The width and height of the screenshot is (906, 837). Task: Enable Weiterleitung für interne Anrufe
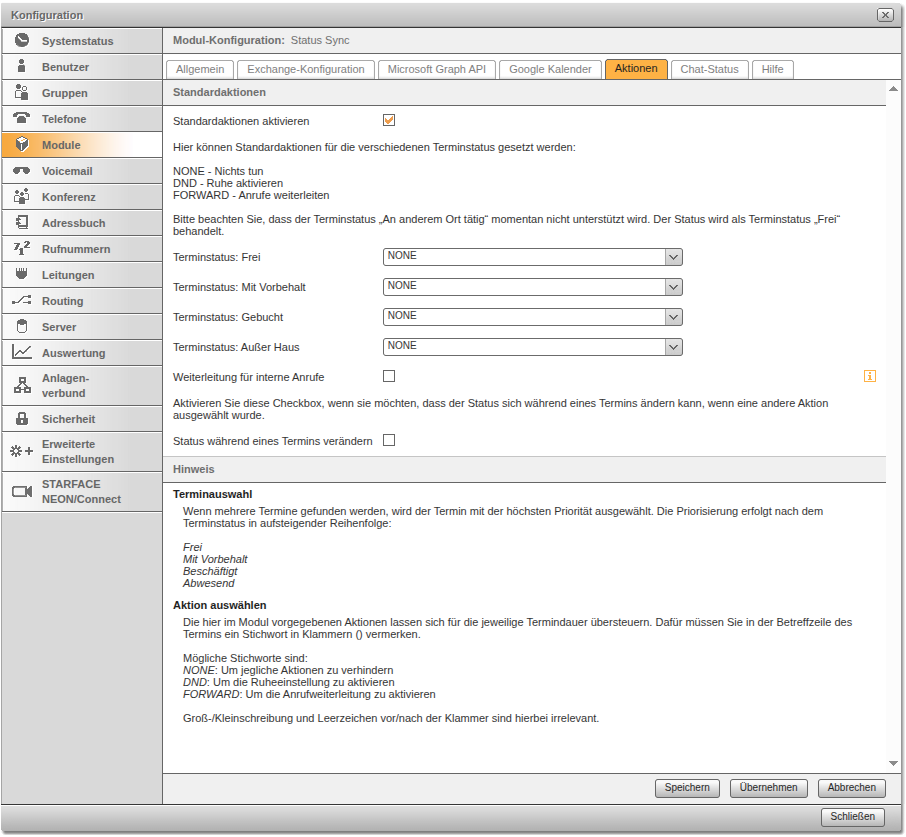(x=389, y=377)
